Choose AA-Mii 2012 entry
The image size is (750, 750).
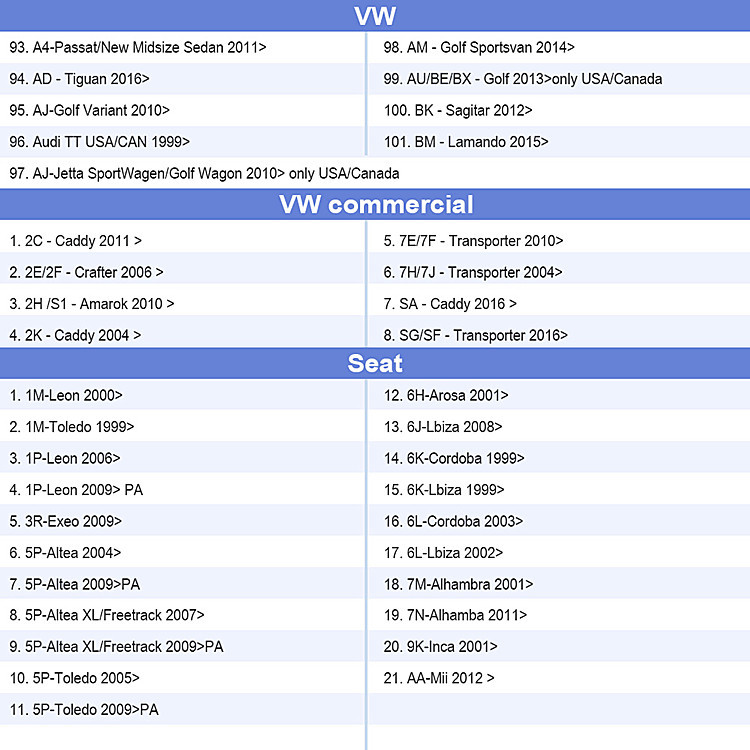(x=559, y=678)
